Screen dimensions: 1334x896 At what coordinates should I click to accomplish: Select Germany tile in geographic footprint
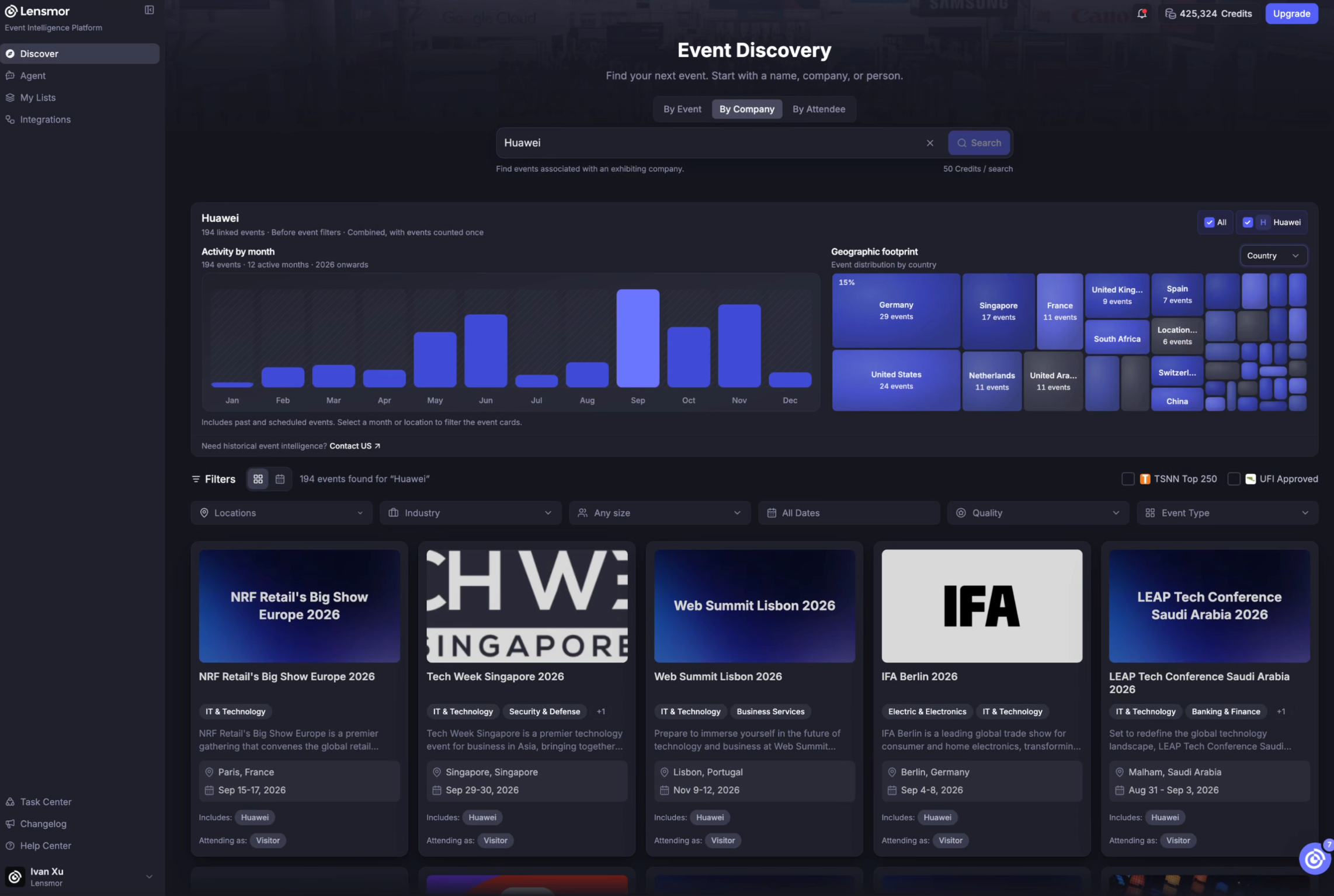[x=896, y=311]
